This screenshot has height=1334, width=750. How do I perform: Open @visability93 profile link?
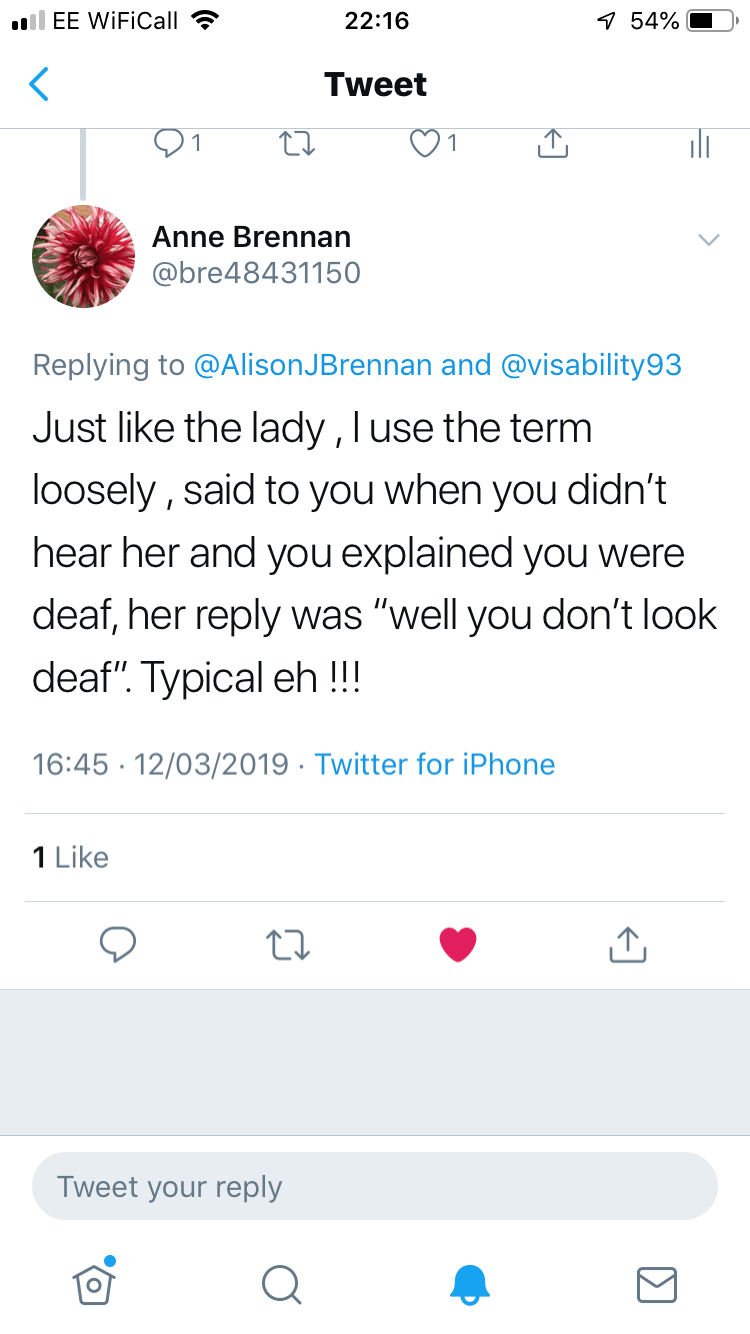(589, 365)
